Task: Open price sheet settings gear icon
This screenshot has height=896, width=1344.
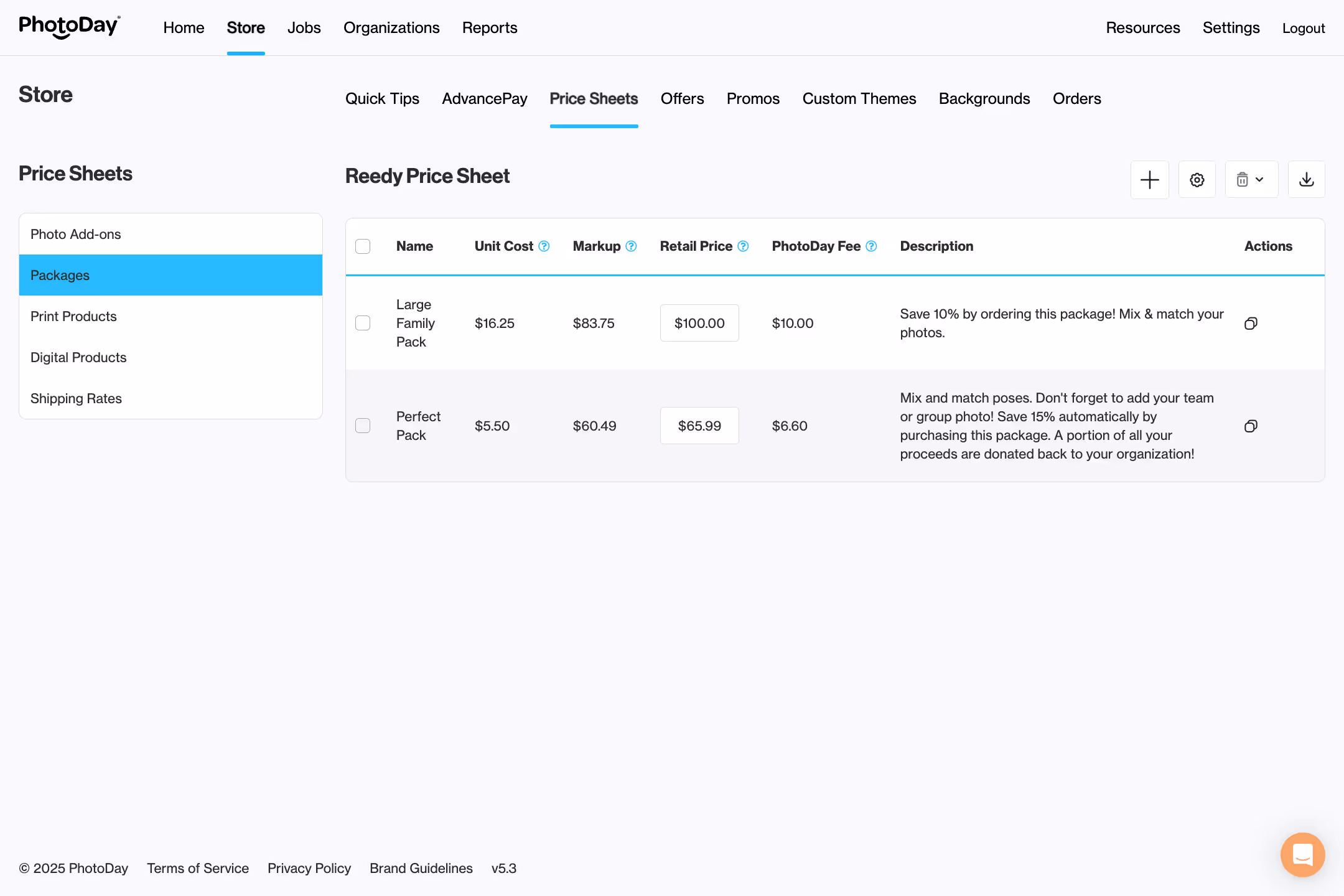Action: (1197, 180)
